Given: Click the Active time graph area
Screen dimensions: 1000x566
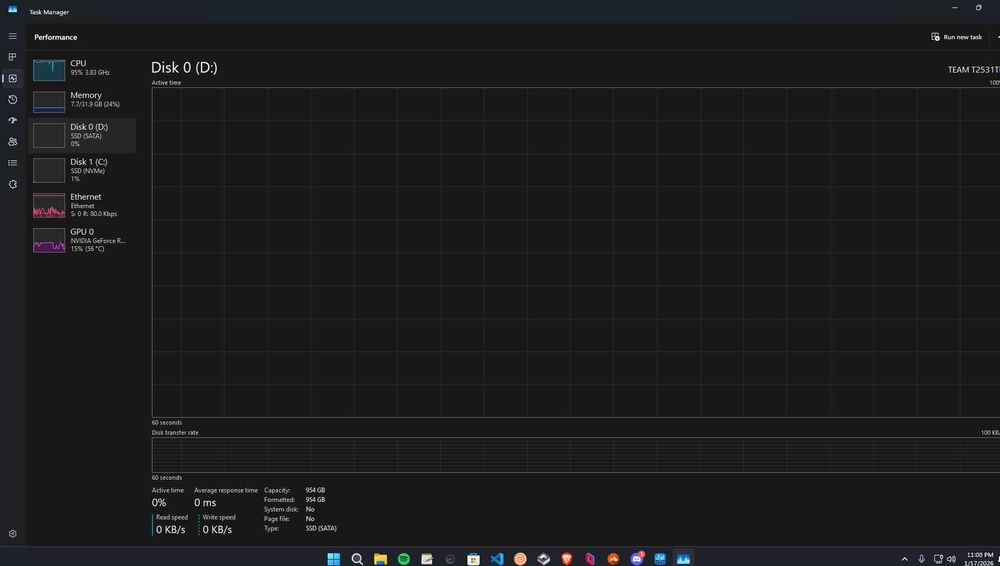Looking at the screenshot, I should (576, 252).
